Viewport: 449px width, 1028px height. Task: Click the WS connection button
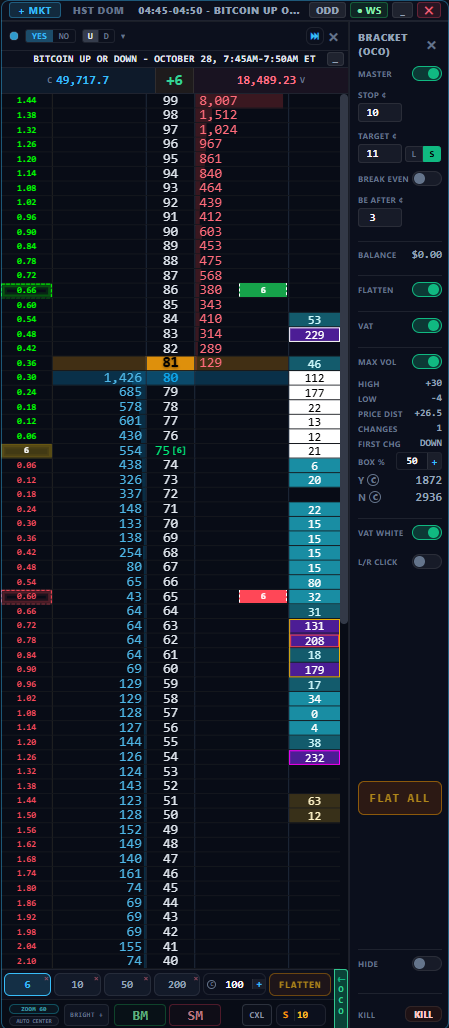[369, 10]
